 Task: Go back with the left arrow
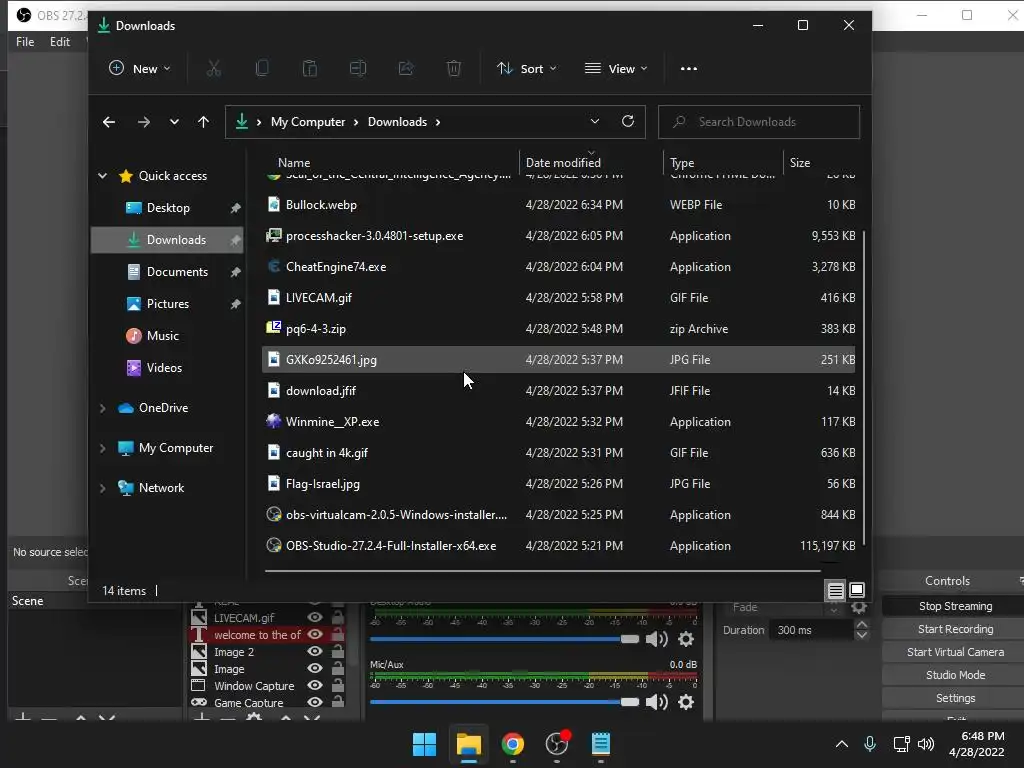109,122
